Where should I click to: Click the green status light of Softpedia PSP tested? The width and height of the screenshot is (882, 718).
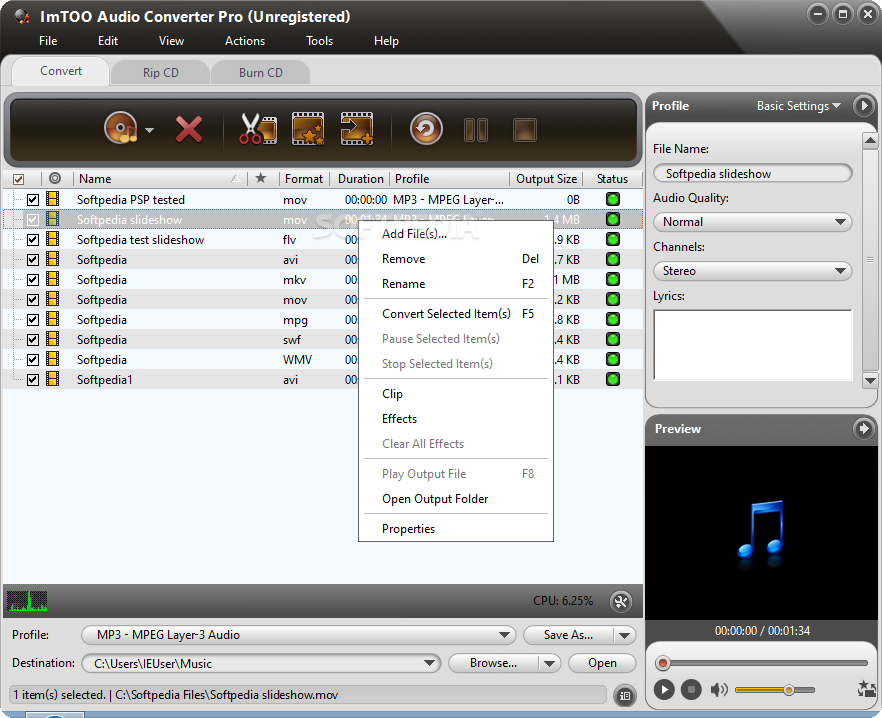coord(613,199)
